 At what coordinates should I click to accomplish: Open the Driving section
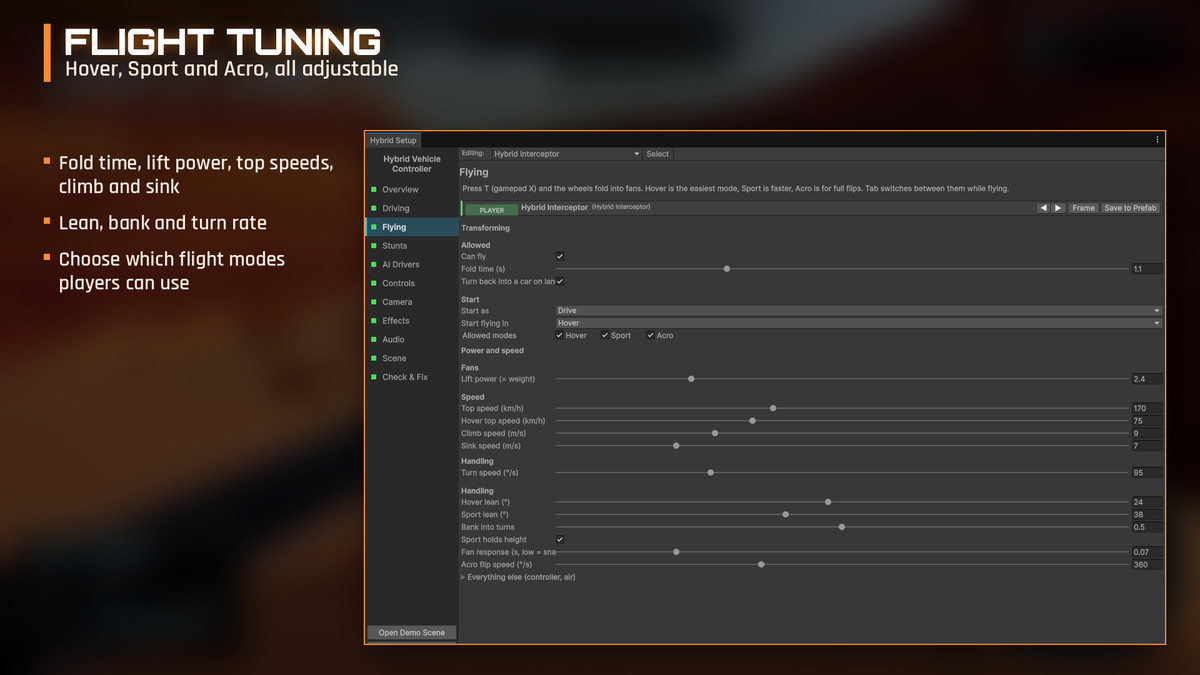pyautogui.click(x=396, y=208)
